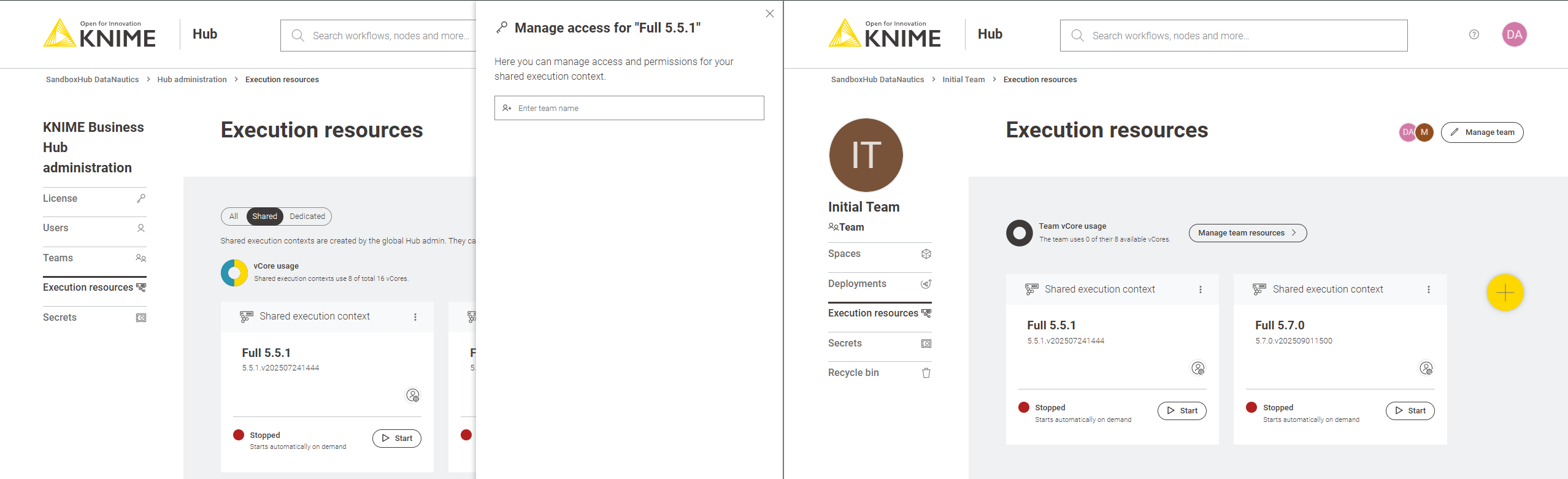Click the left-side KNIME logo
1568x479 pixels.
(100, 34)
